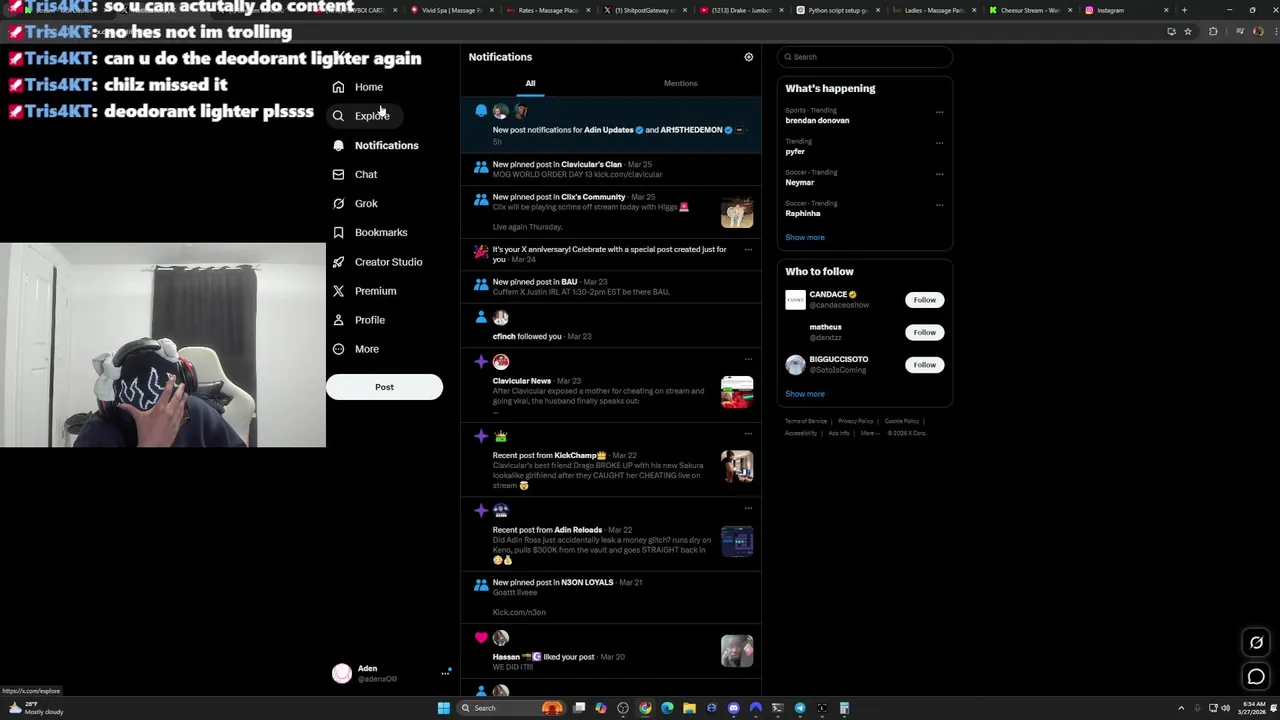This screenshot has height=720, width=1280.
Task: Show more under Who to follow
Action: tap(805, 394)
